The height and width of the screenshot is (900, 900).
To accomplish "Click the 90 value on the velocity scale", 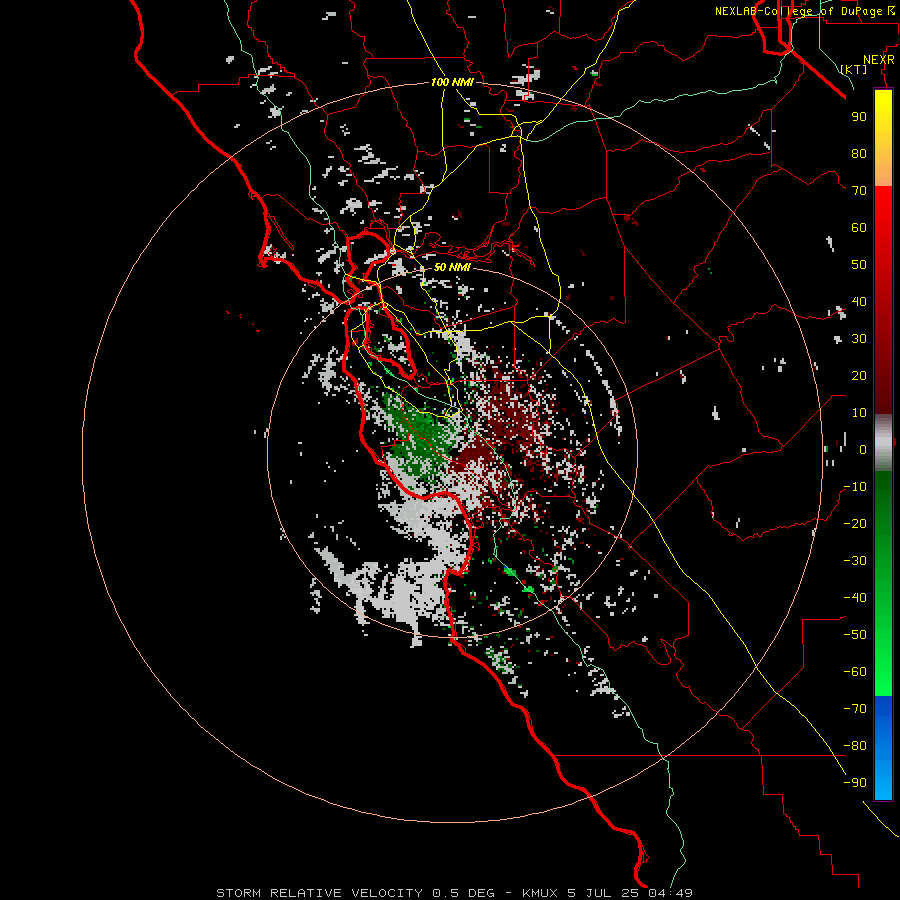I will pyautogui.click(x=859, y=117).
